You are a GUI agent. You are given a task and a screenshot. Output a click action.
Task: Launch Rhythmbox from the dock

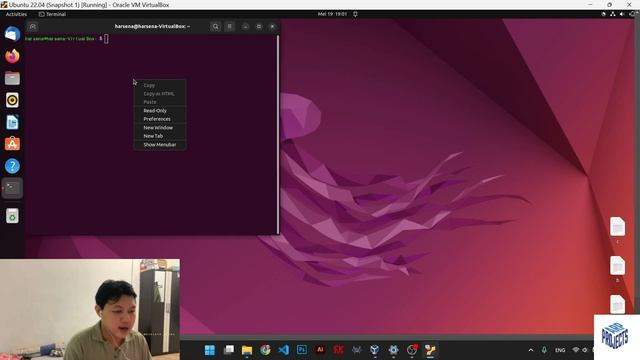[12, 100]
